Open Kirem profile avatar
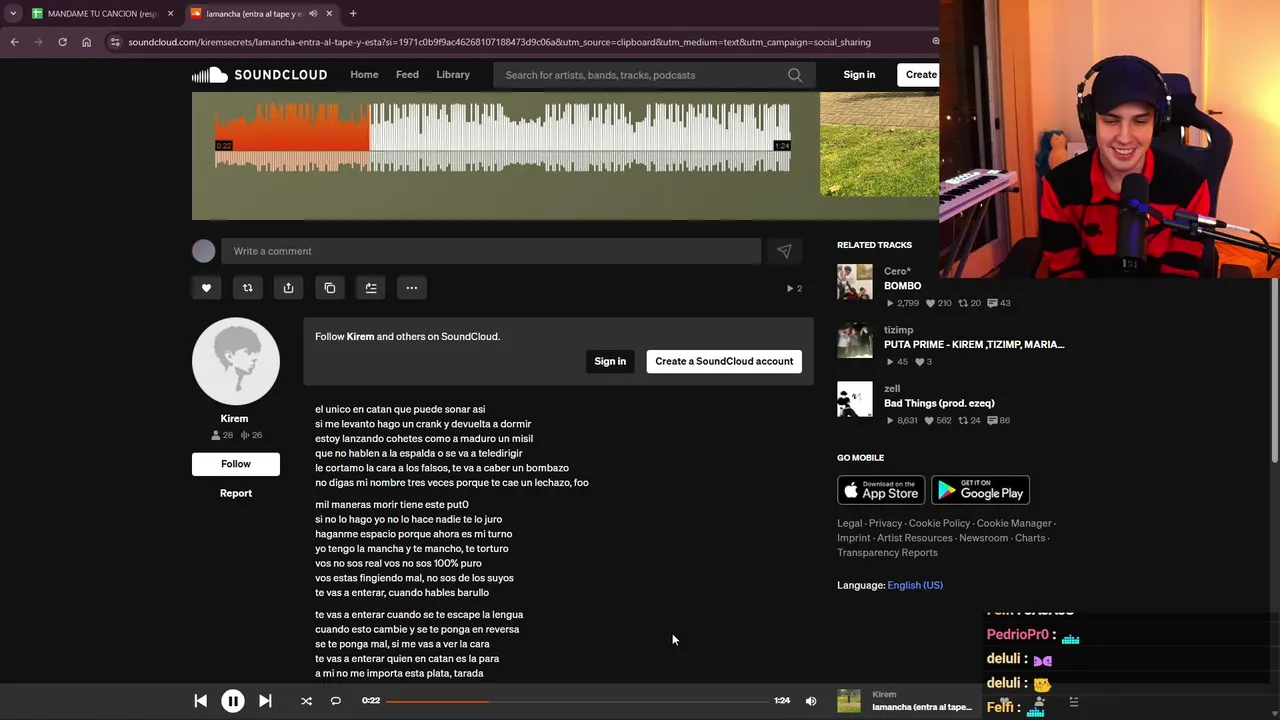 click(x=236, y=362)
